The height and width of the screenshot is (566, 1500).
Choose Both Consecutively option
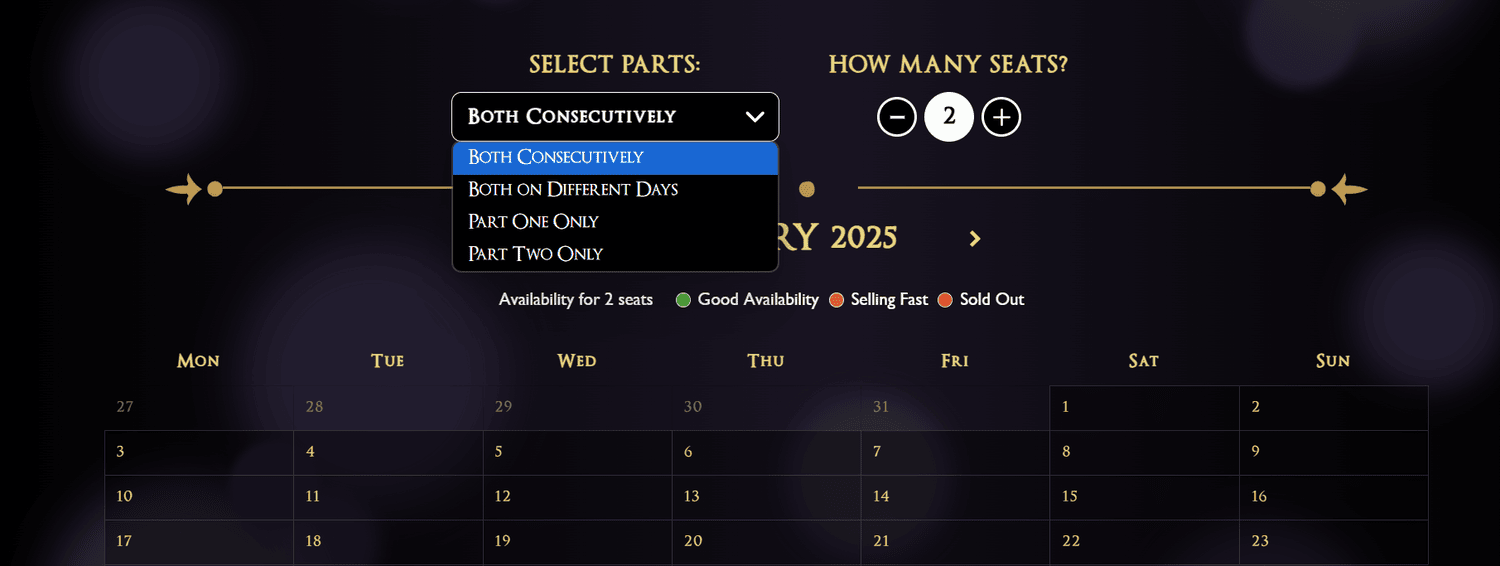[x=615, y=157]
